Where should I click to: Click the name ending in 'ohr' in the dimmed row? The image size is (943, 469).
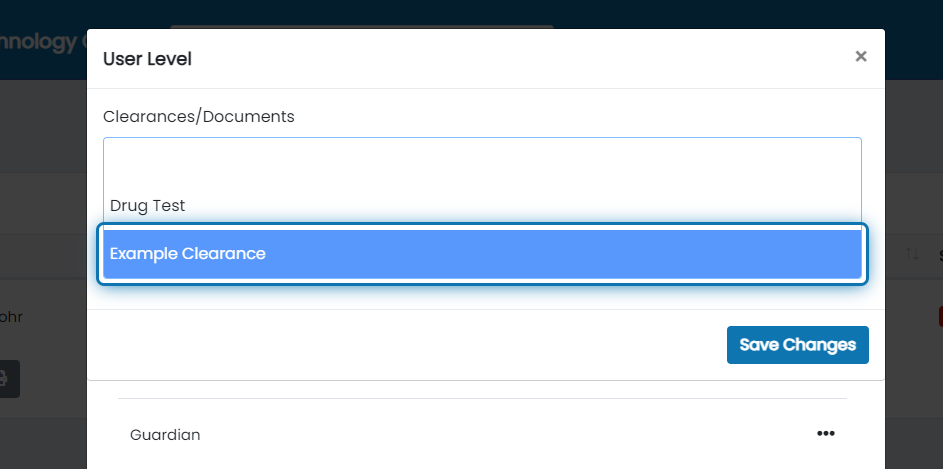[x=11, y=317]
